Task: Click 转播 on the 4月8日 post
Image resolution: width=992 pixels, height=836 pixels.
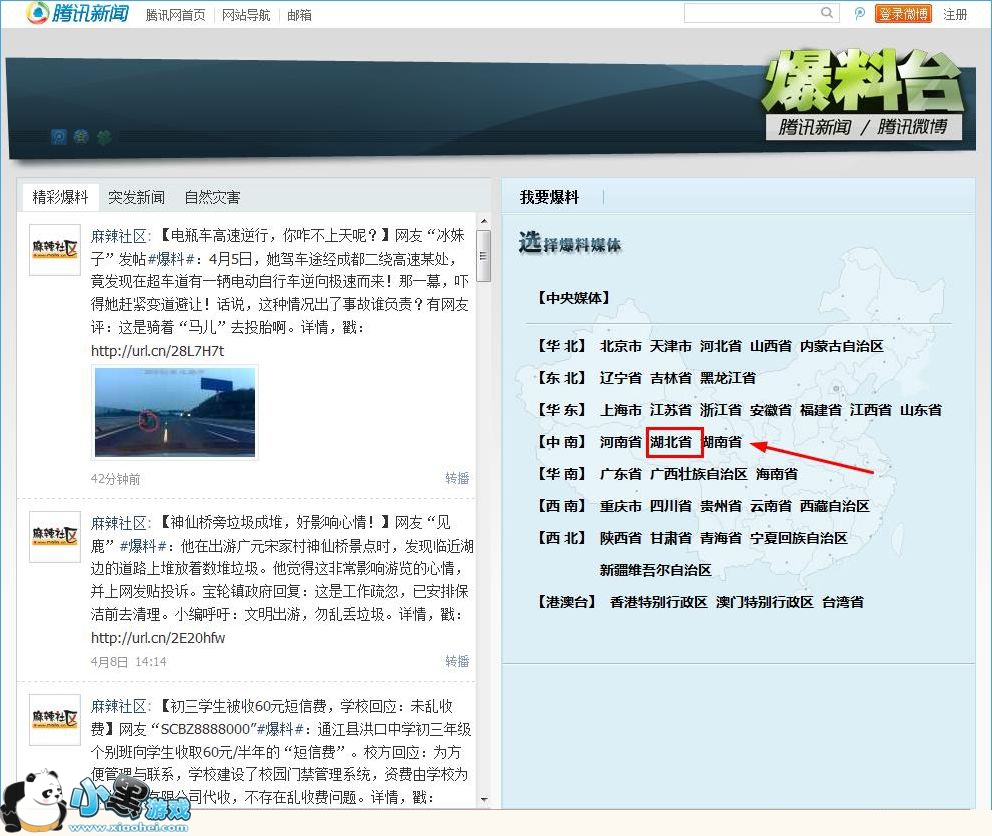Action: tap(457, 661)
